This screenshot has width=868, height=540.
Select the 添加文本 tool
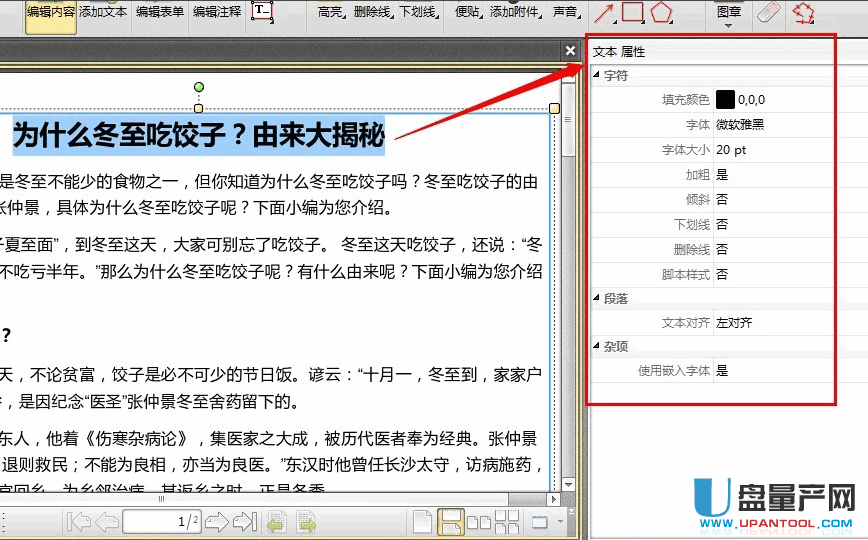pyautogui.click(x=103, y=12)
